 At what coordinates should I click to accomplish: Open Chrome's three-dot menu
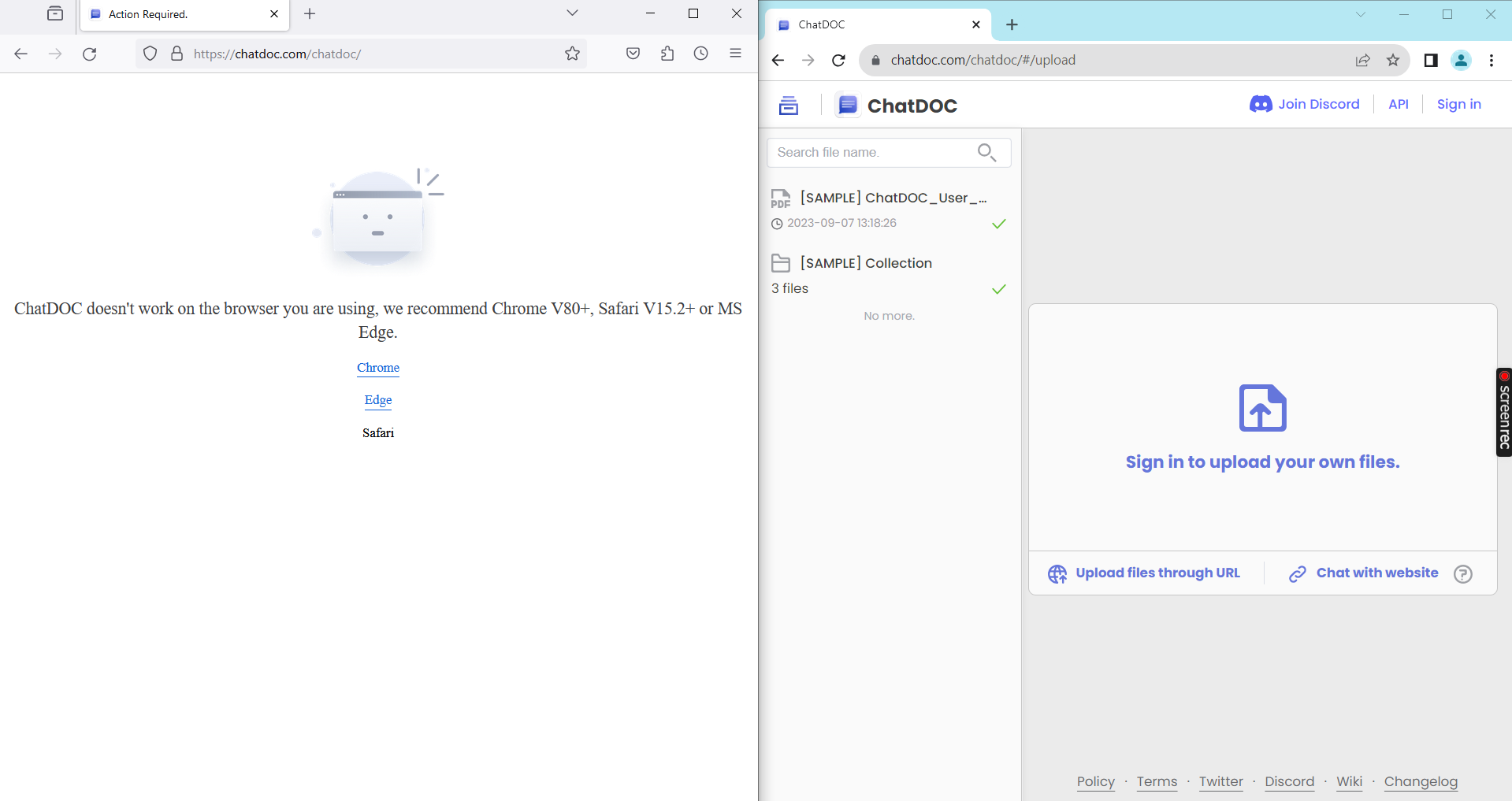pyautogui.click(x=1491, y=60)
